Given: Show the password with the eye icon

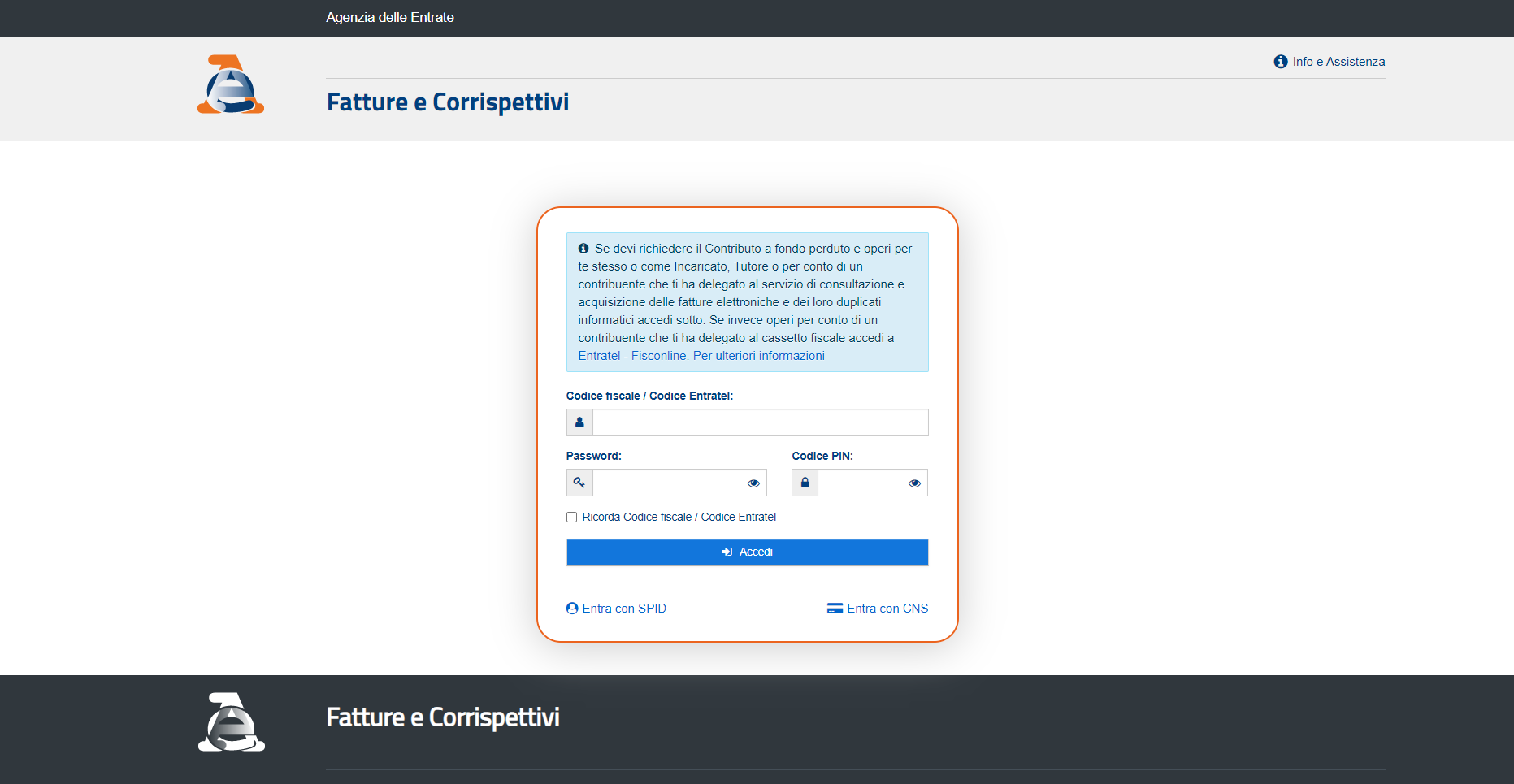Looking at the screenshot, I should click(753, 483).
